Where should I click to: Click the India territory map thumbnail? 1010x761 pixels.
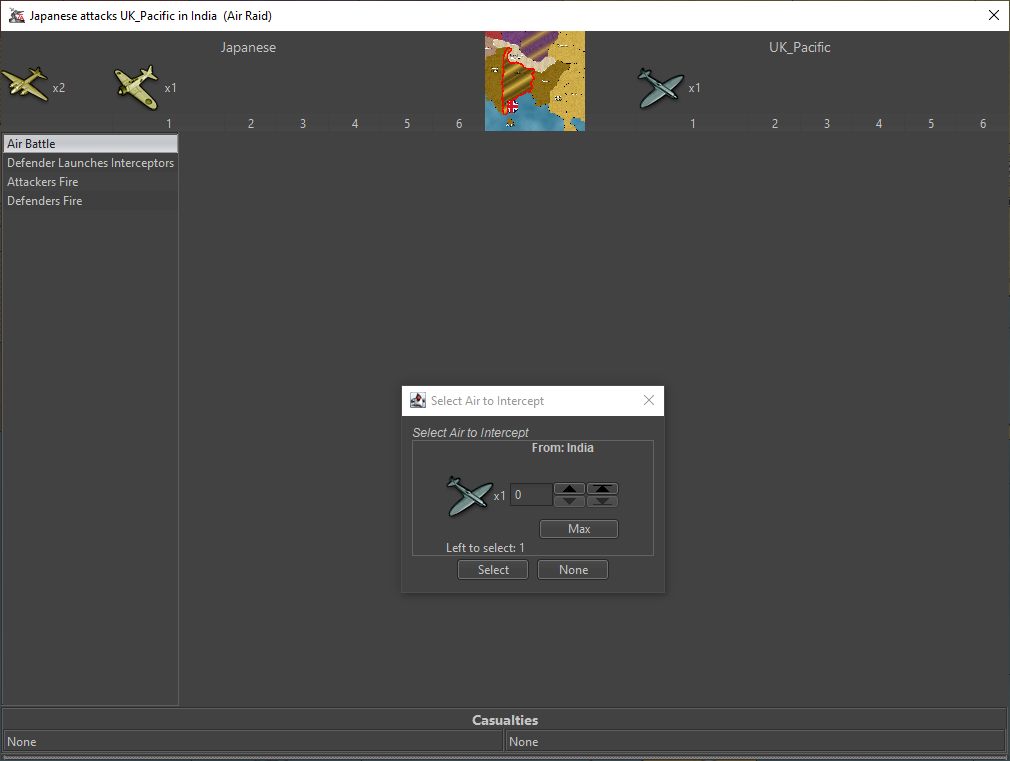coord(535,81)
